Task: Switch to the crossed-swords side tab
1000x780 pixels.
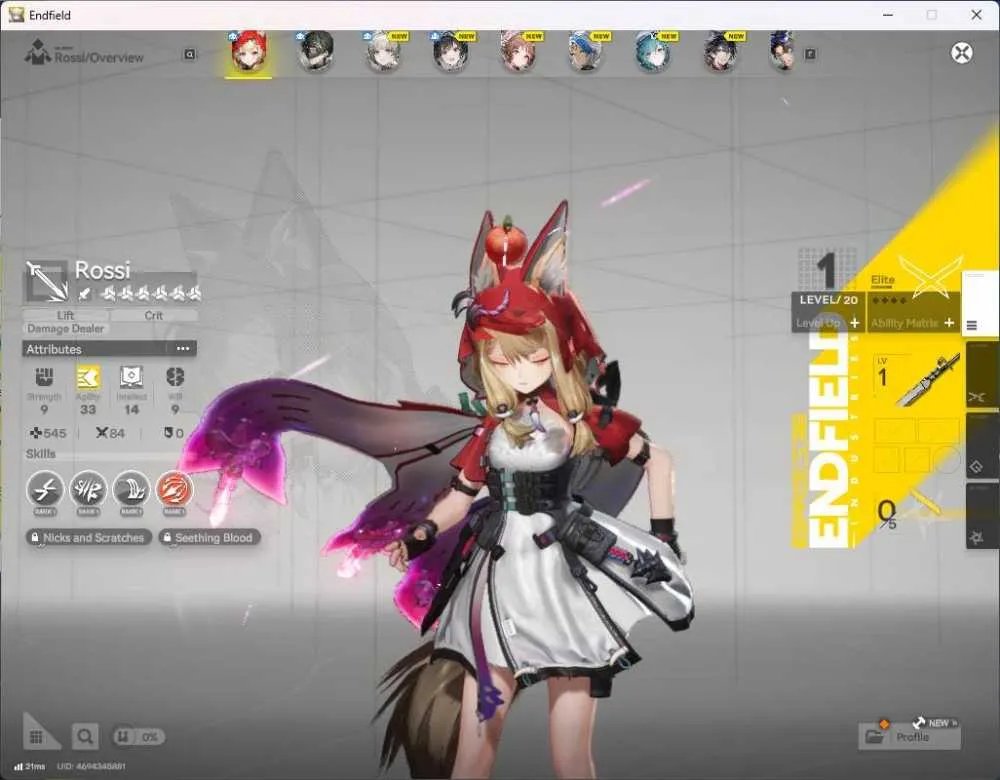Action: point(982,375)
